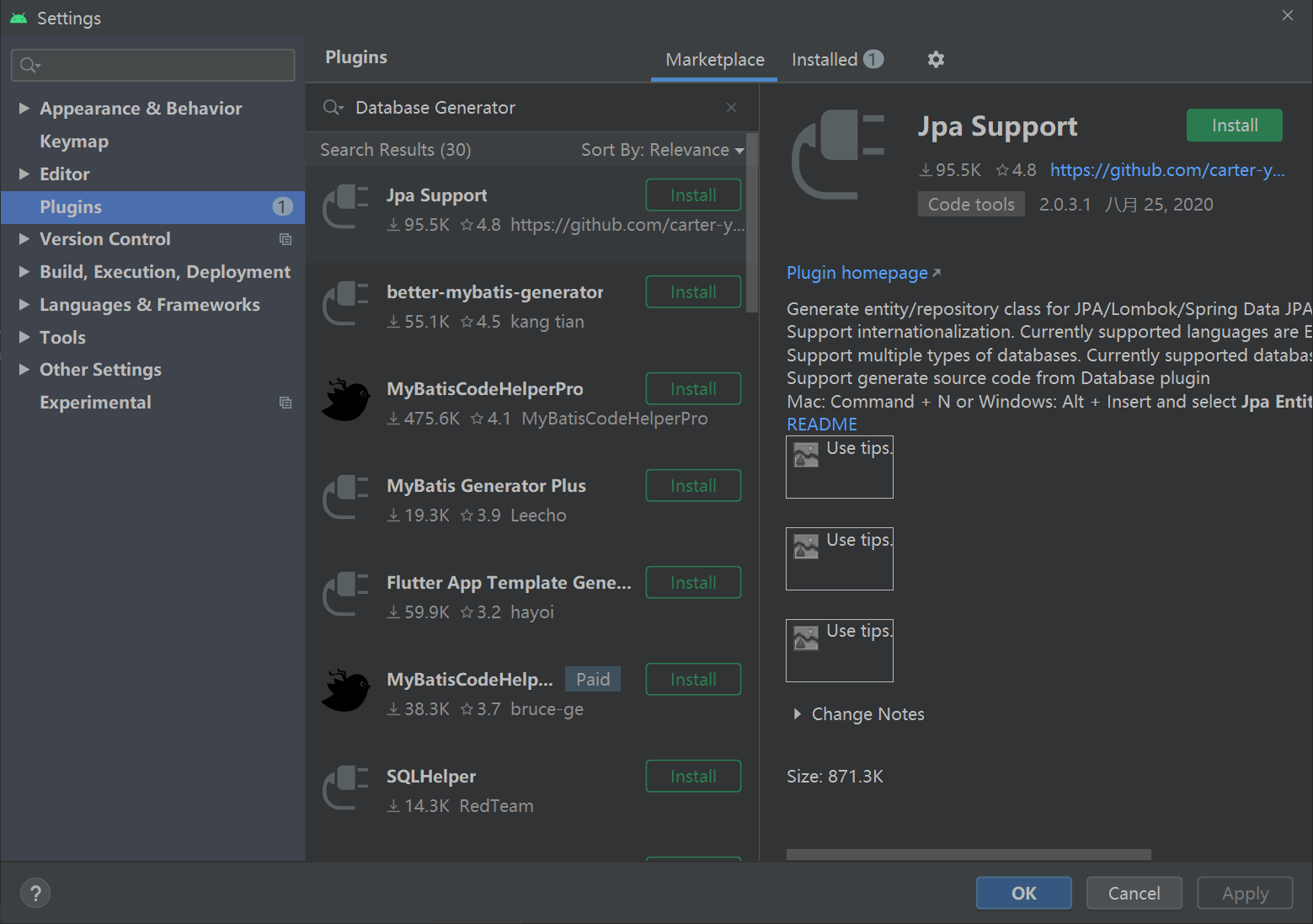Switch to the Installed tab
The height and width of the screenshot is (924, 1313).
pos(824,59)
